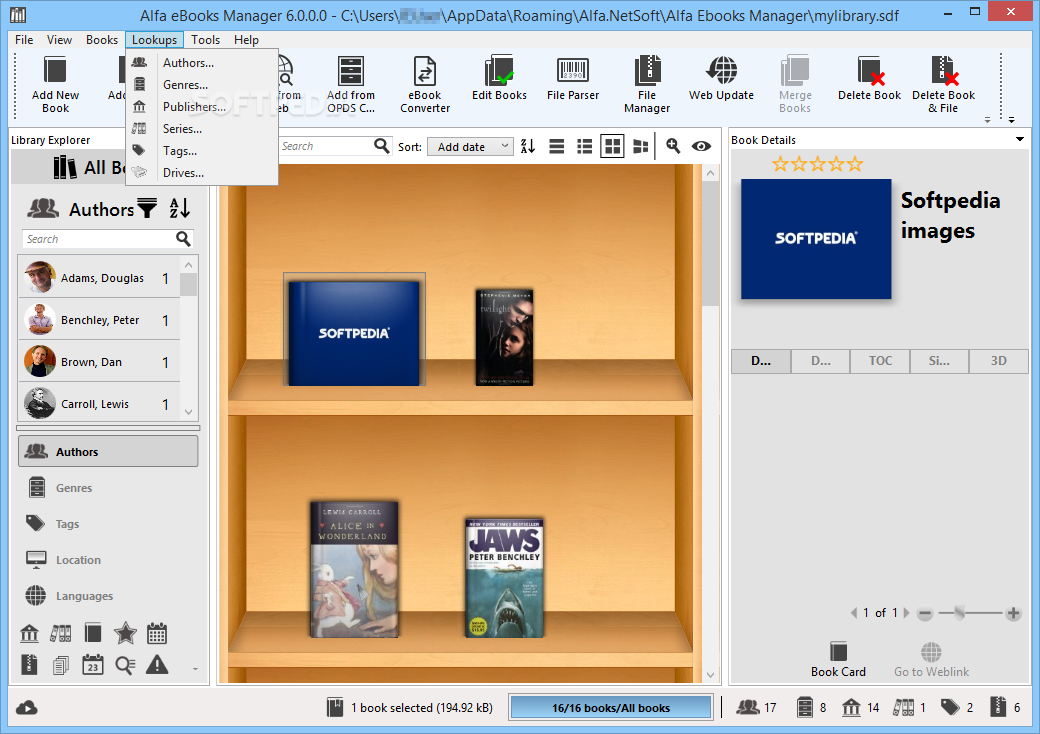The image size is (1040, 734).
Task: Choose Drives... from Lookups menu
Action: coord(202,172)
